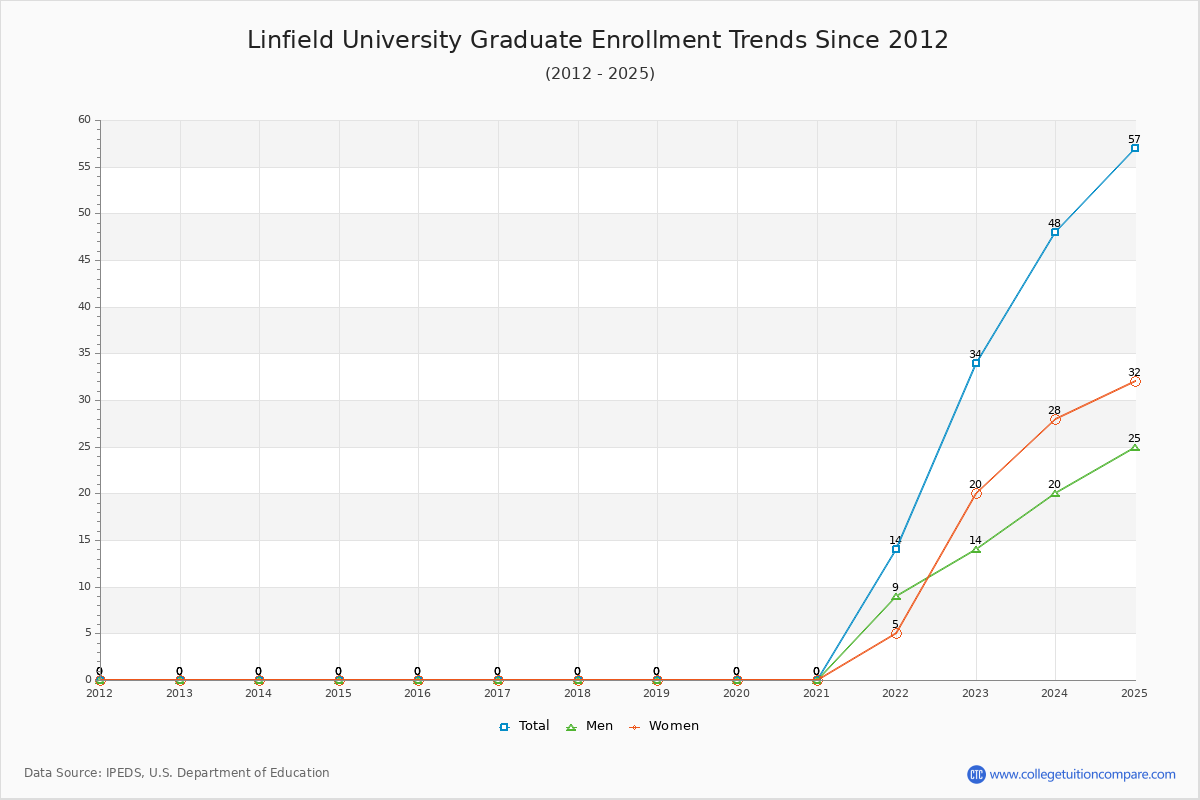Image resolution: width=1200 pixels, height=800 pixels.
Task: Select the Total 2022 square marker labeled 14
Action: [896, 549]
